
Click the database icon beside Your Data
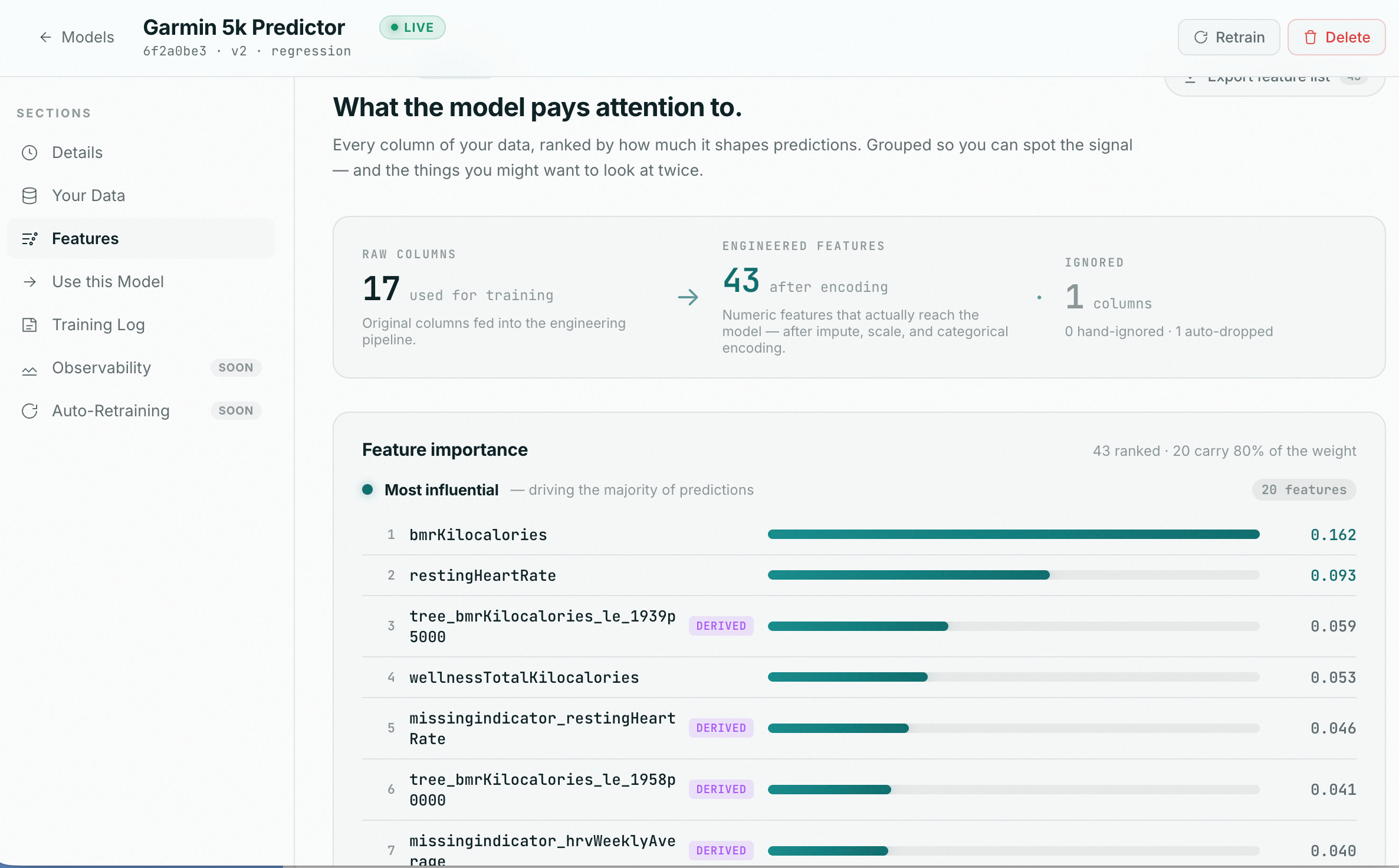tap(29, 196)
